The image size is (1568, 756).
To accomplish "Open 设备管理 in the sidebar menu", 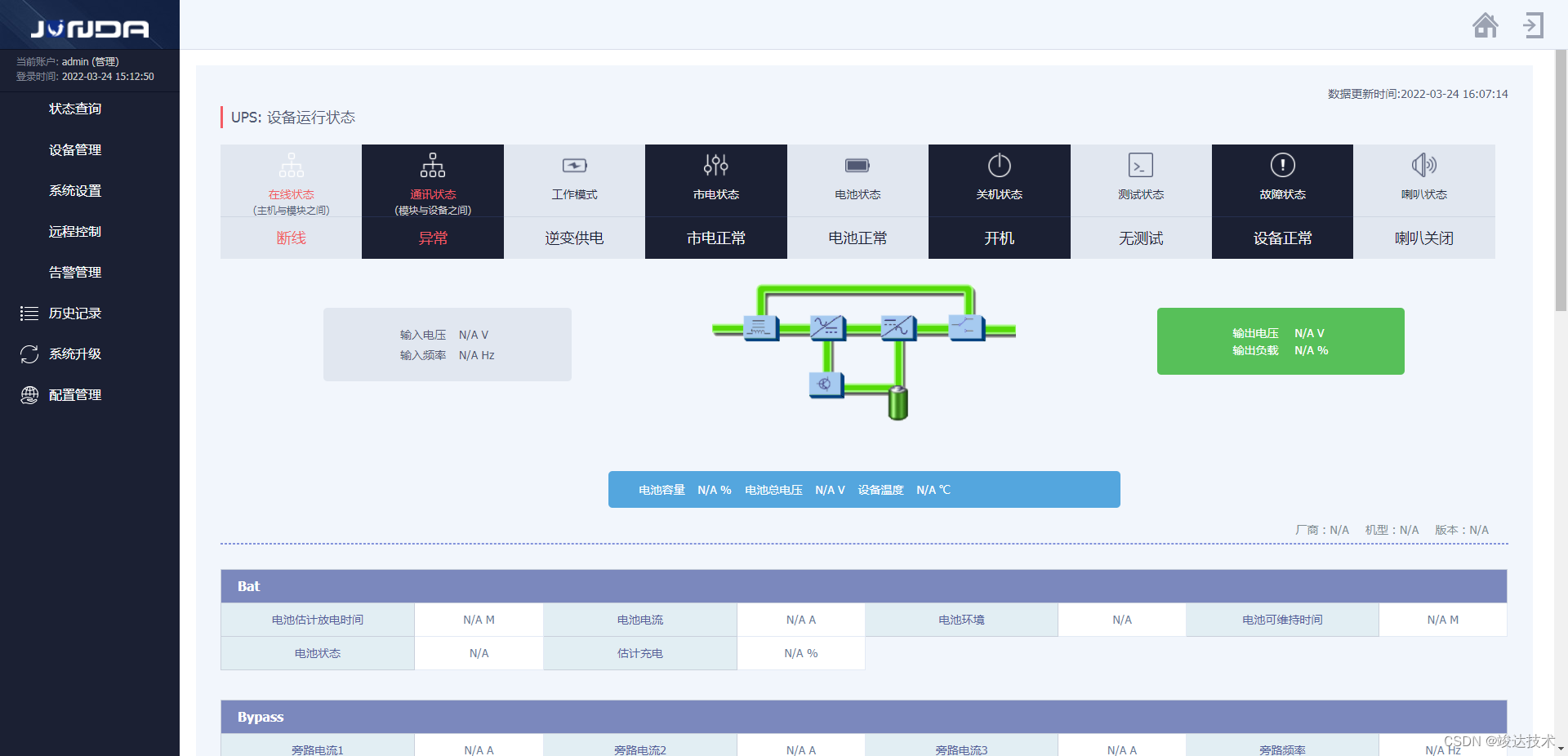I will pos(74,149).
